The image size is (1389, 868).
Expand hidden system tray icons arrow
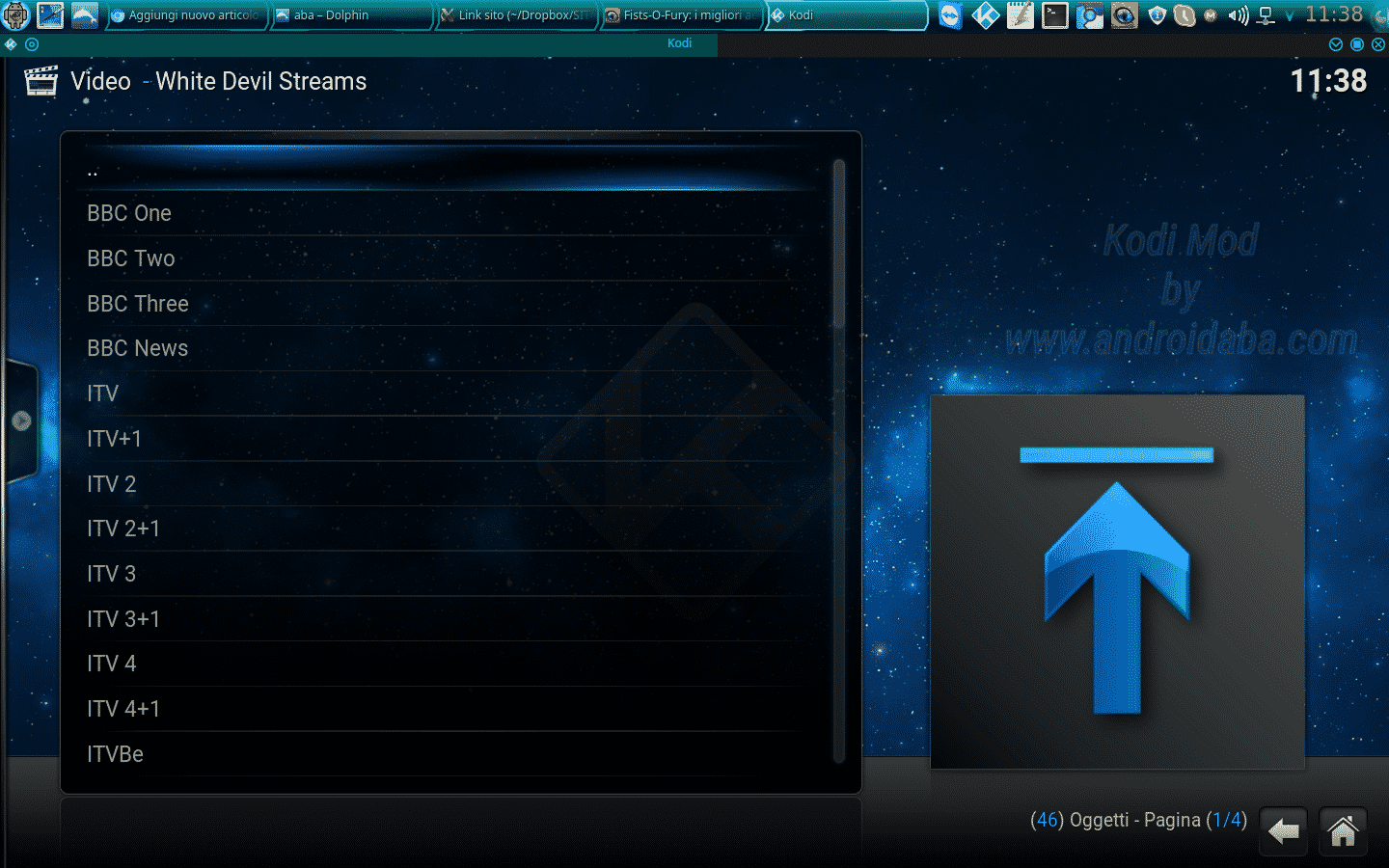tap(1290, 16)
